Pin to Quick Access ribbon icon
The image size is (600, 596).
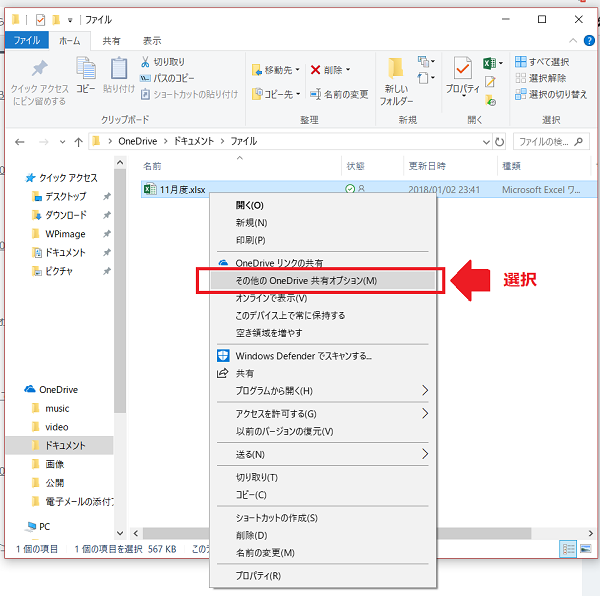[39, 68]
